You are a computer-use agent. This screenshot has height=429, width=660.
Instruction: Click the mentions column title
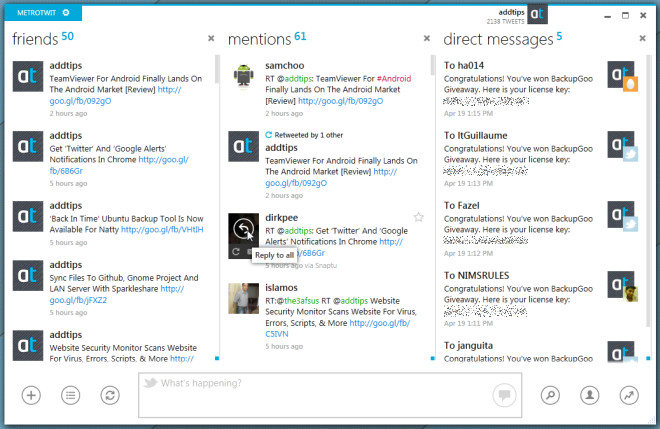point(259,39)
